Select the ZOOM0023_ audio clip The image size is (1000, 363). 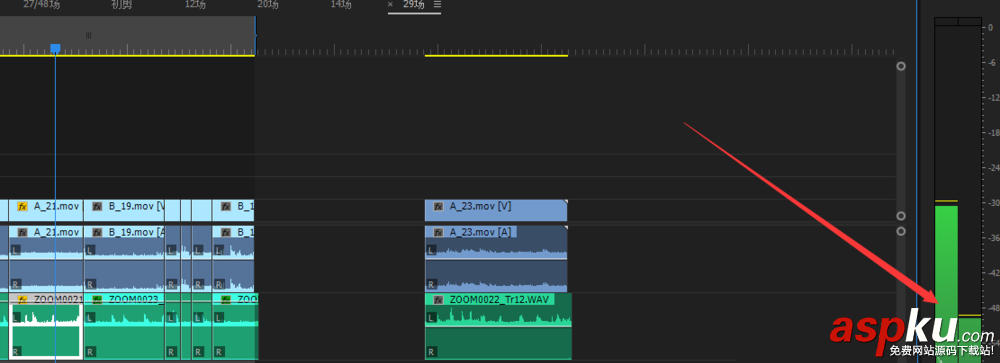tap(124, 326)
